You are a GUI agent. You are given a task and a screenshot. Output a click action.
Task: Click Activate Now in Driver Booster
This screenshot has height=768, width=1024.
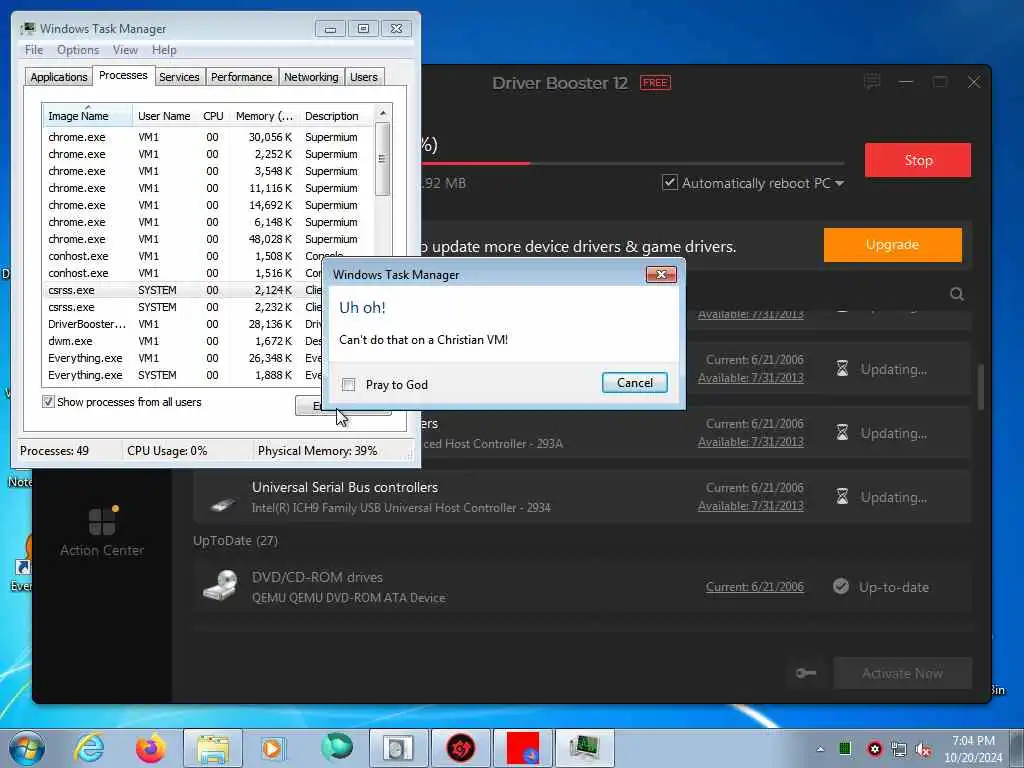point(902,673)
